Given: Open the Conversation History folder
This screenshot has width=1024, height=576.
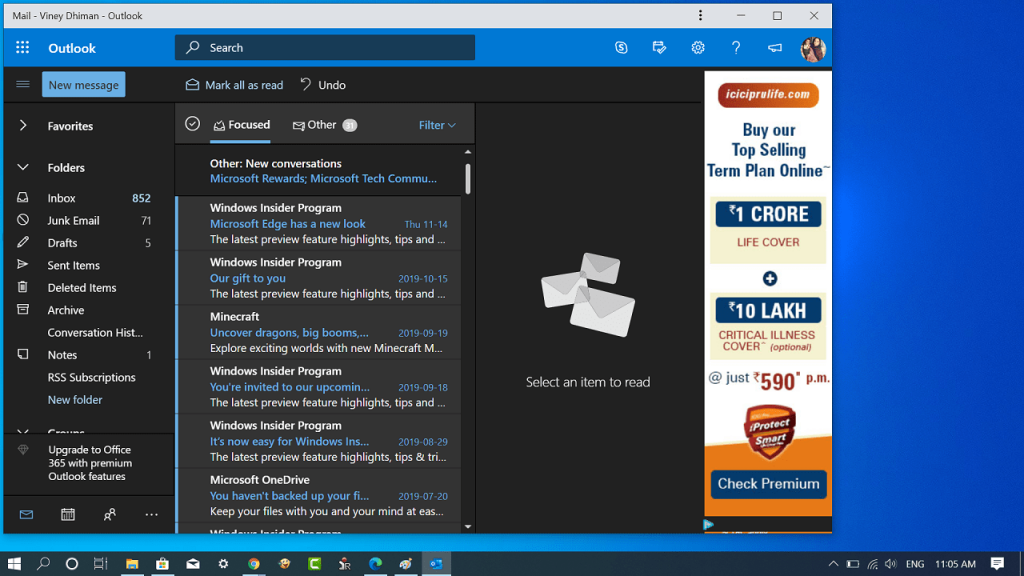Looking at the screenshot, I should point(95,332).
